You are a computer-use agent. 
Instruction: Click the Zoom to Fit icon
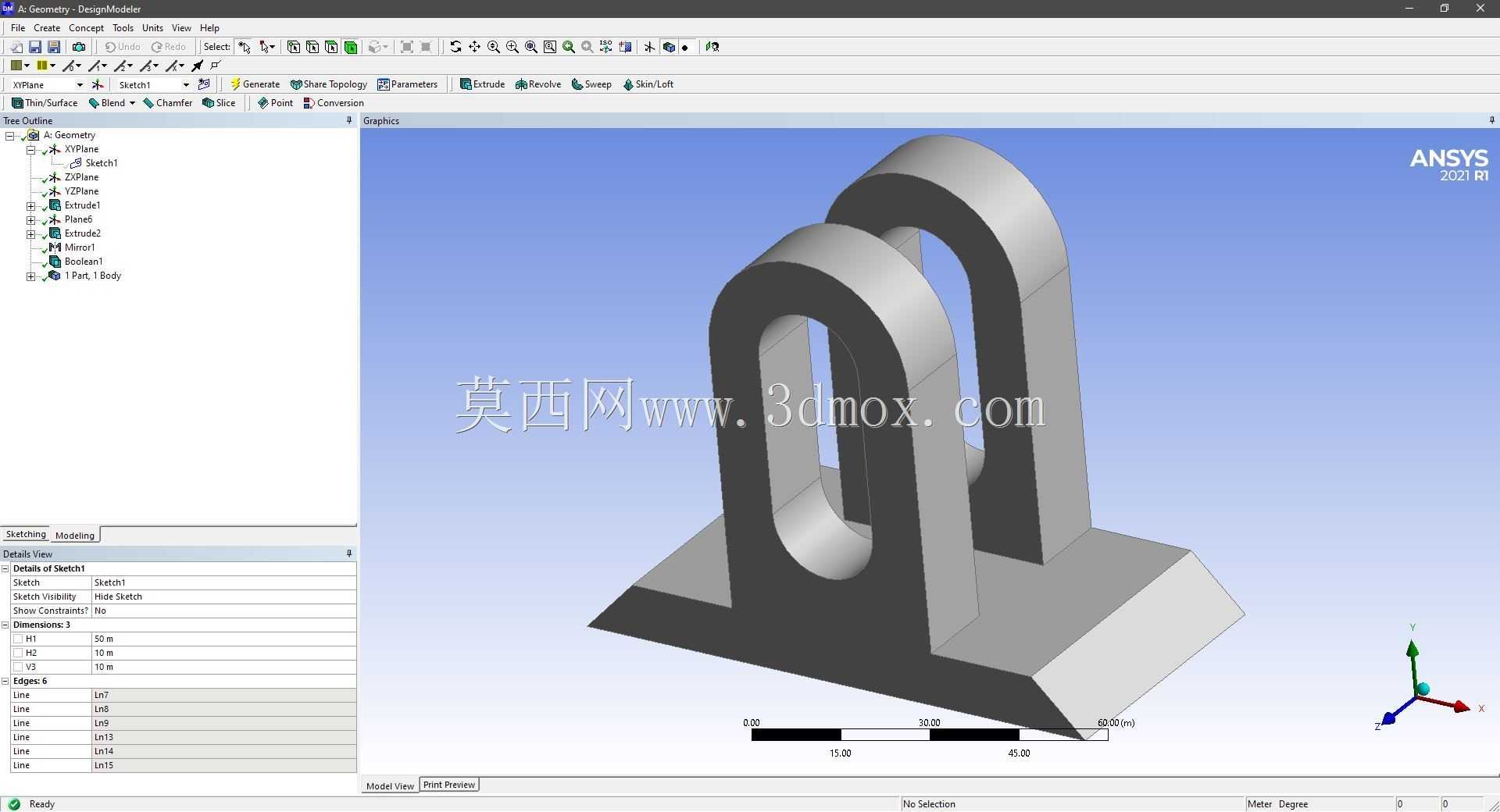tap(531, 47)
